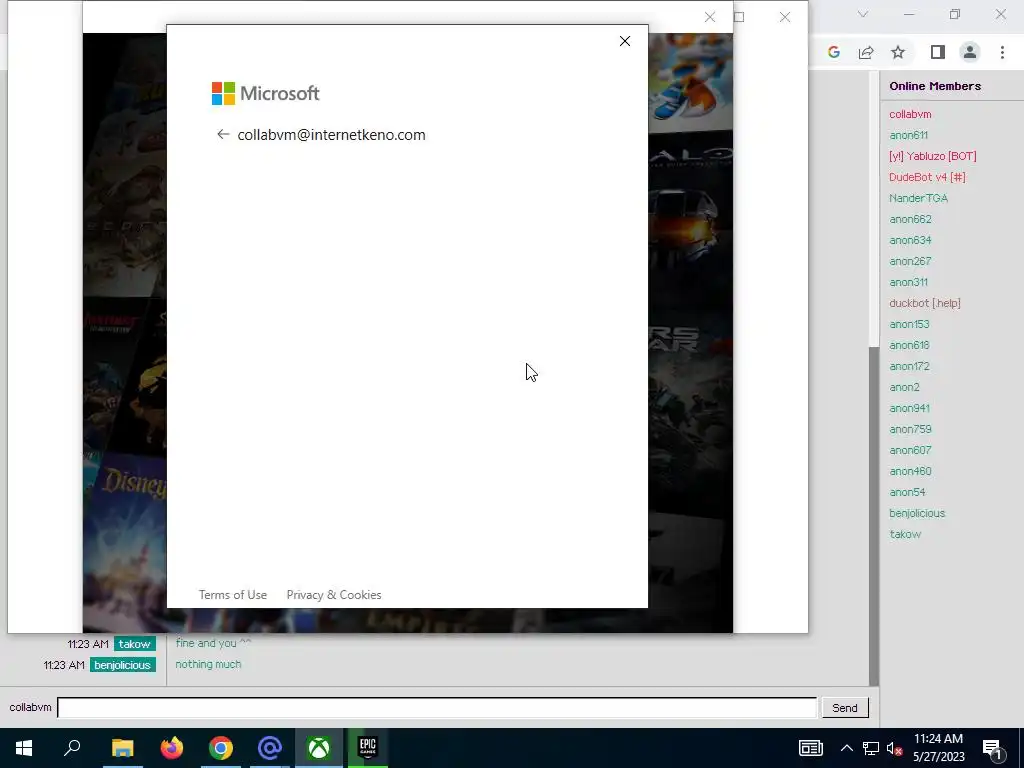Launch Google Chrome from the taskbar
Screen dimensions: 1024x768
221,748
